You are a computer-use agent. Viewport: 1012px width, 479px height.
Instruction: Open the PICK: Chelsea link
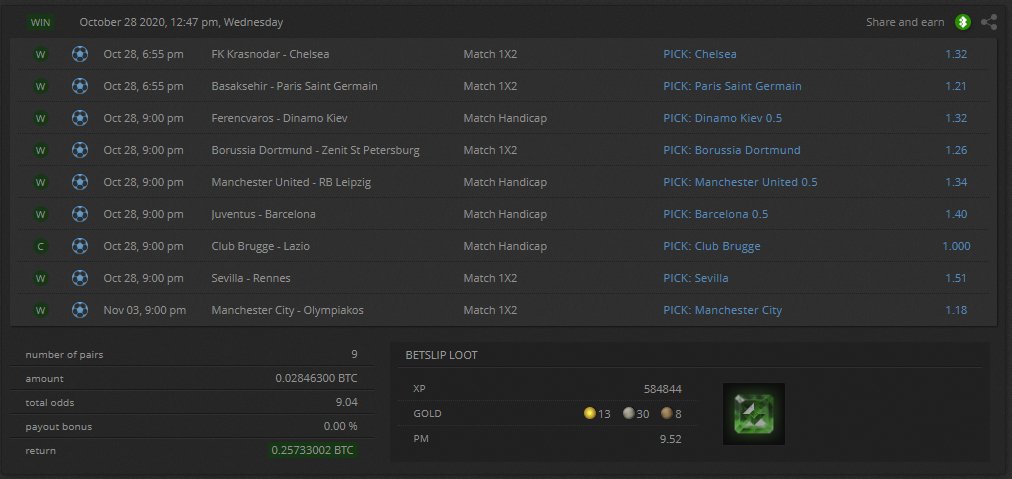point(700,54)
